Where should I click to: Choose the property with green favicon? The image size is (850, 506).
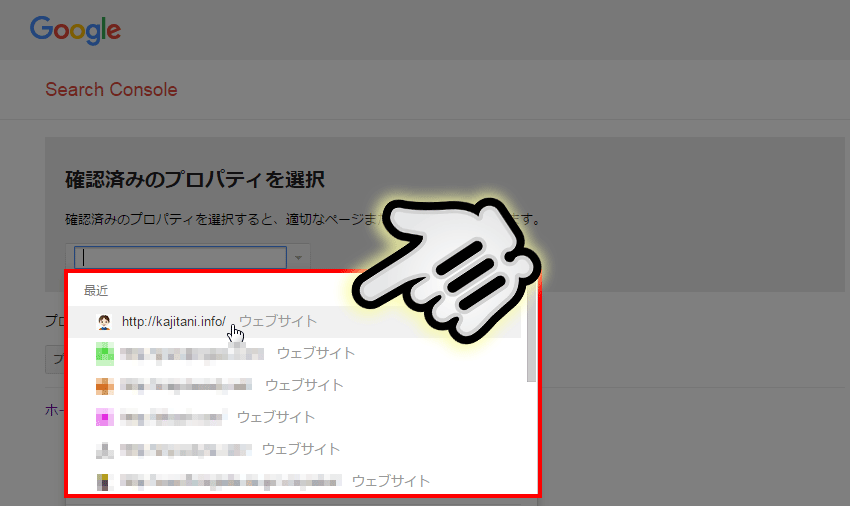(295, 354)
